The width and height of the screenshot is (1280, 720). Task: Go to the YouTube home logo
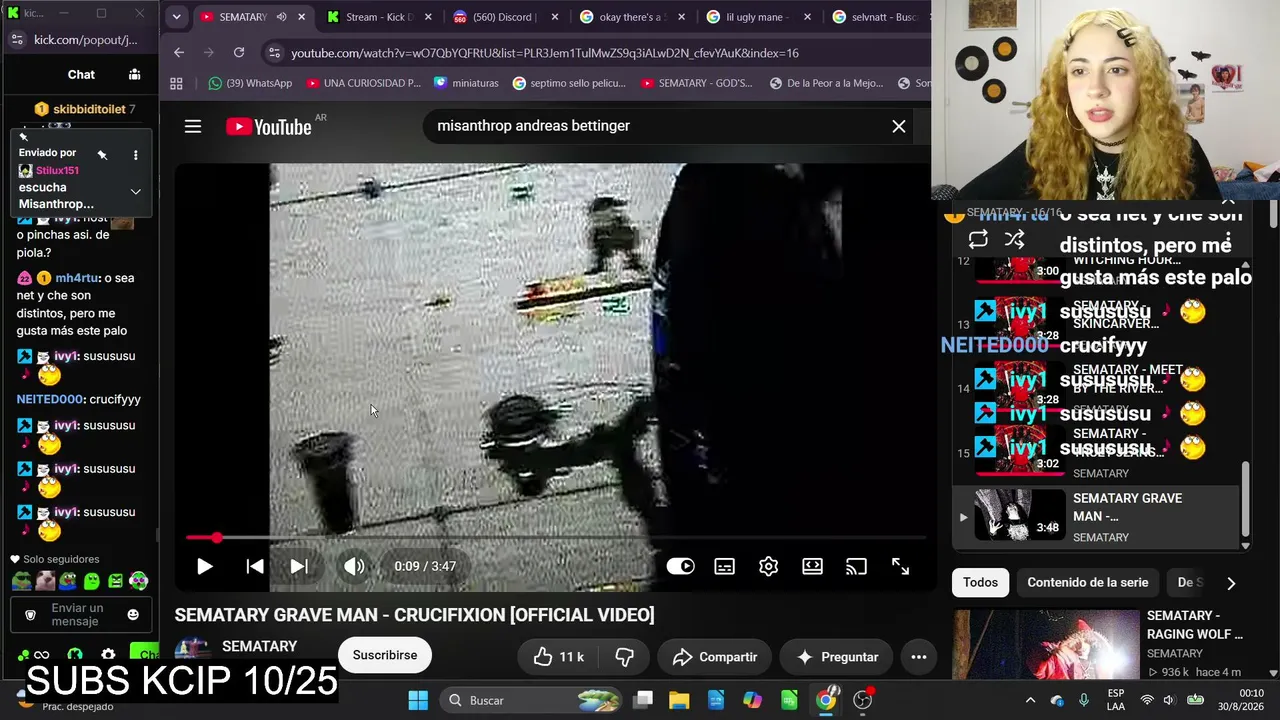click(x=269, y=126)
